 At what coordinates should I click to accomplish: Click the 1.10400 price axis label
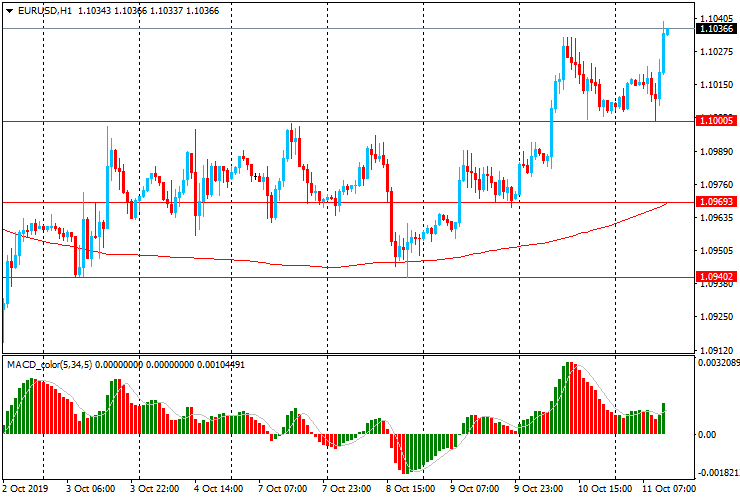click(716, 19)
